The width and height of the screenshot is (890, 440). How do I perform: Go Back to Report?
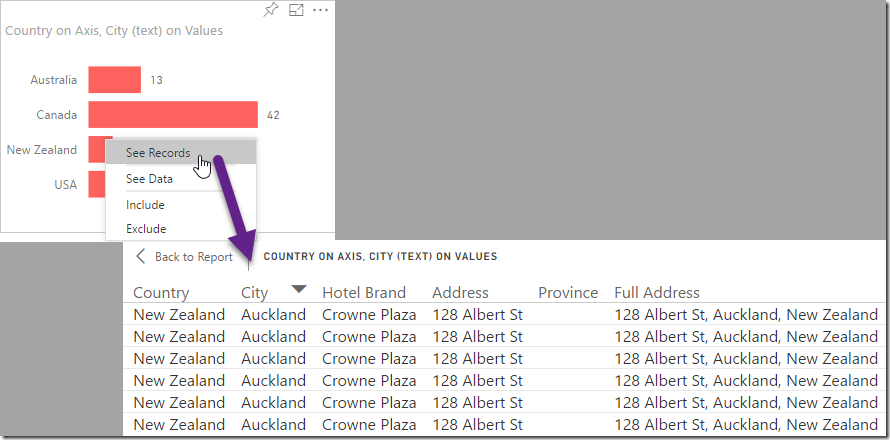click(x=184, y=257)
